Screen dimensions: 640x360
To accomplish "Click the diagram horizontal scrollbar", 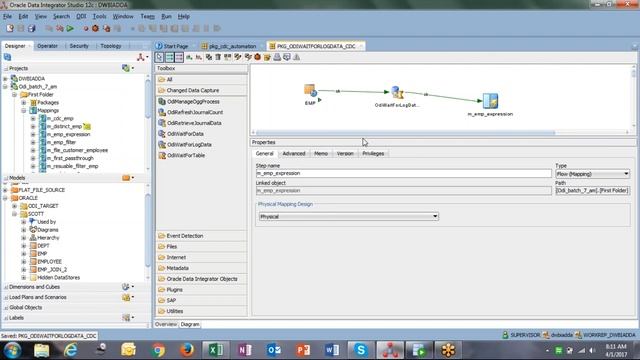I will (x=405, y=133).
